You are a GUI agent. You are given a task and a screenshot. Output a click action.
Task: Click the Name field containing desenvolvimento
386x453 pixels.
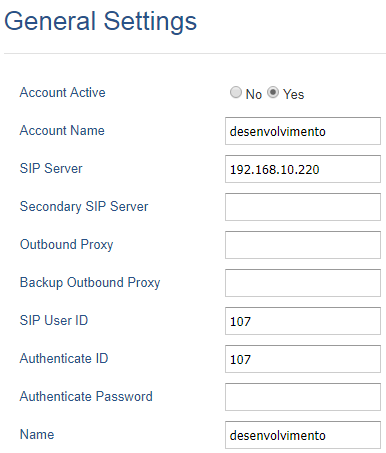(303, 435)
